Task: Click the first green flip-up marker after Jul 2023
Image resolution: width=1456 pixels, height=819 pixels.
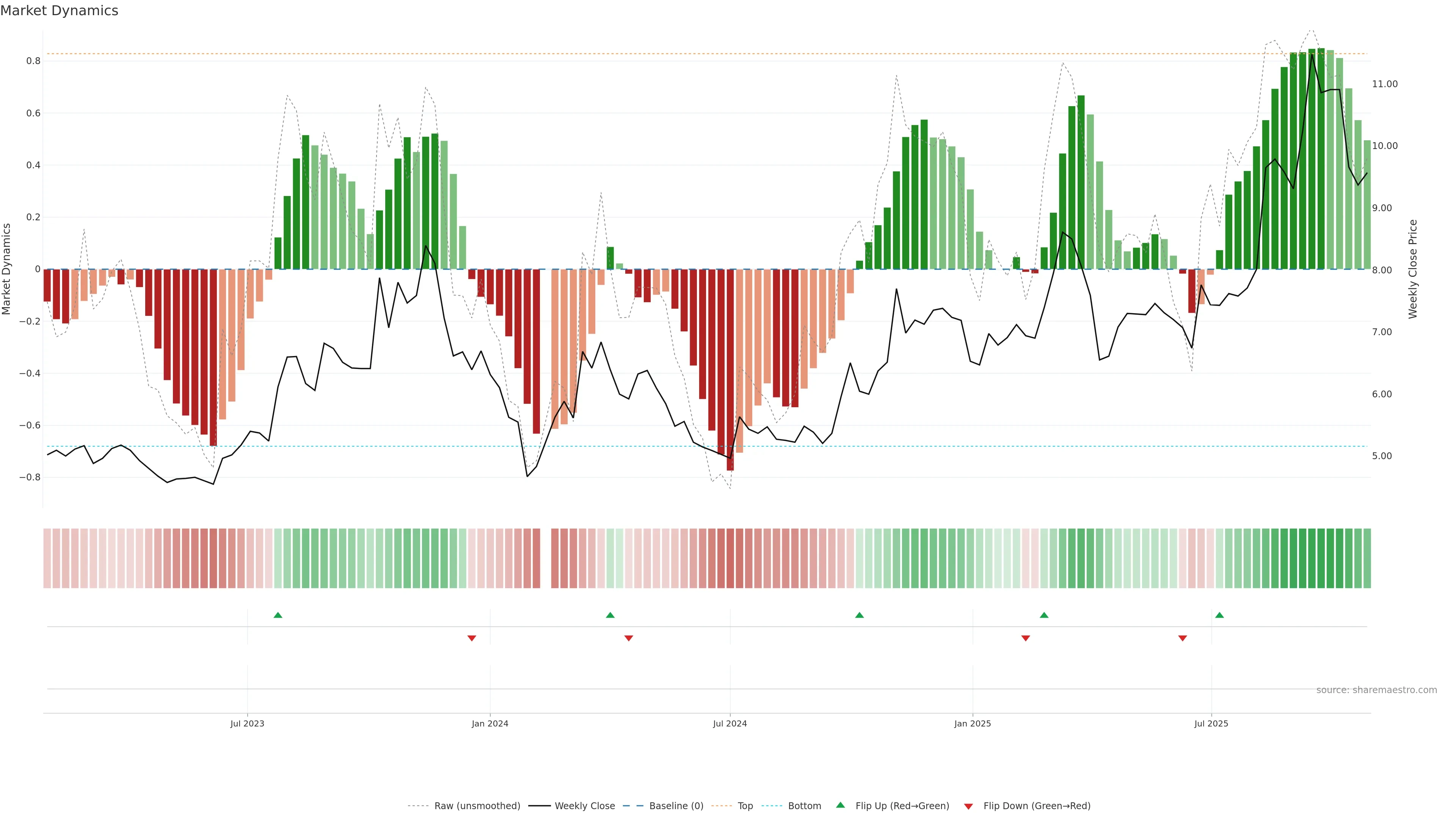Action: tap(278, 615)
